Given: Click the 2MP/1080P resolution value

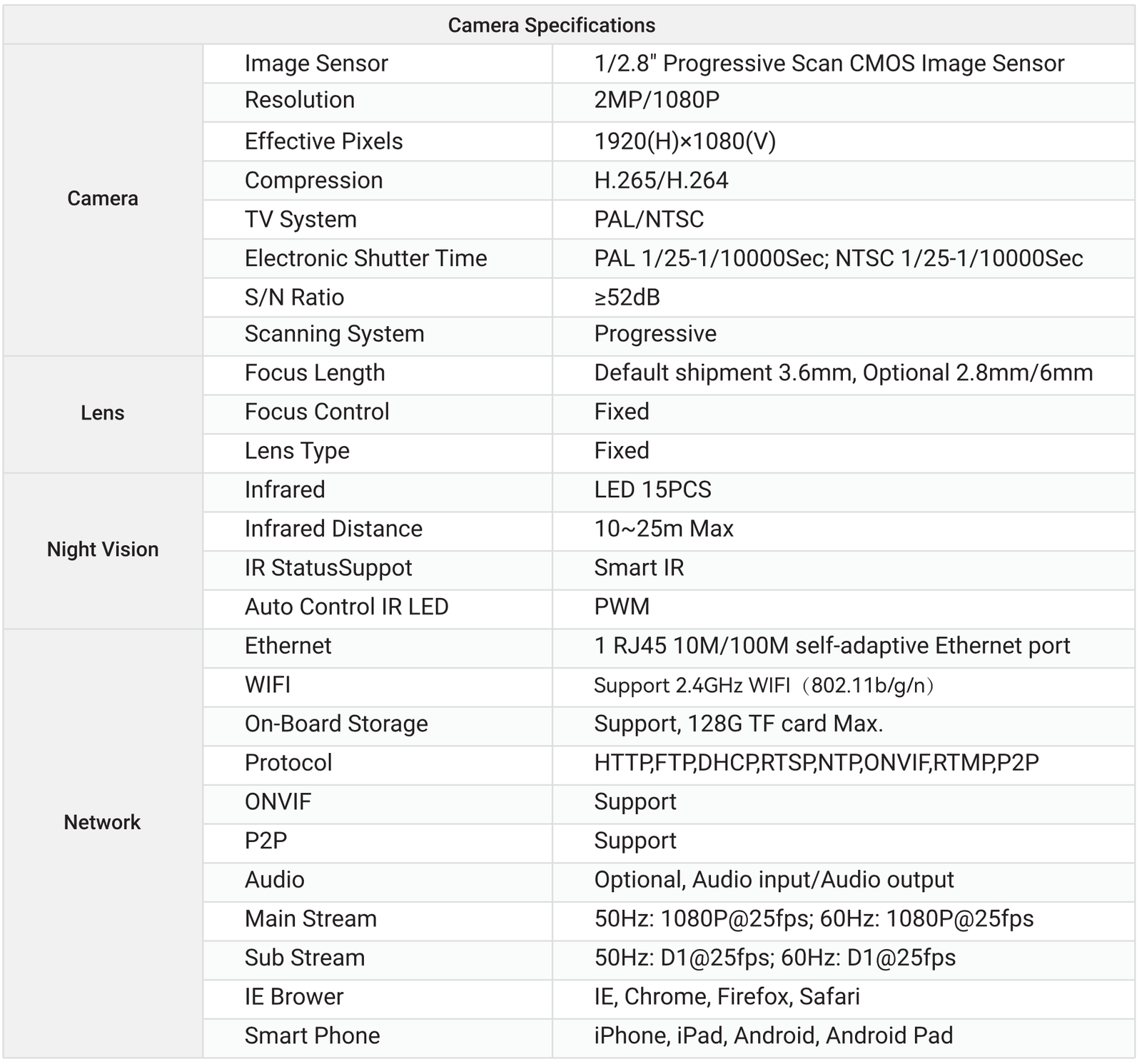Looking at the screenshot, I should click(657, 100).
